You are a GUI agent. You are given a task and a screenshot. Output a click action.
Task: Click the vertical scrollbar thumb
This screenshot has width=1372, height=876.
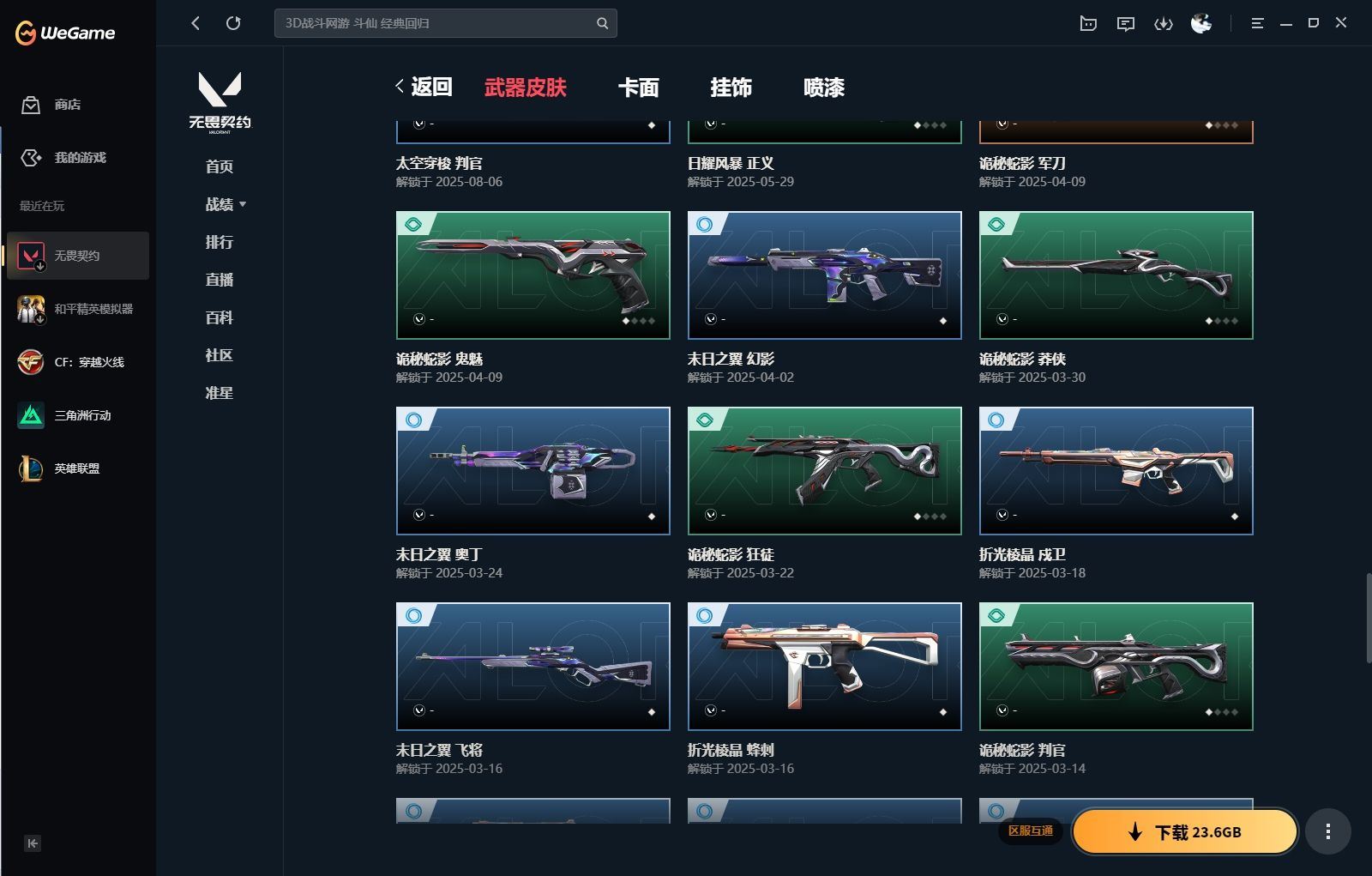point(1369,618)
